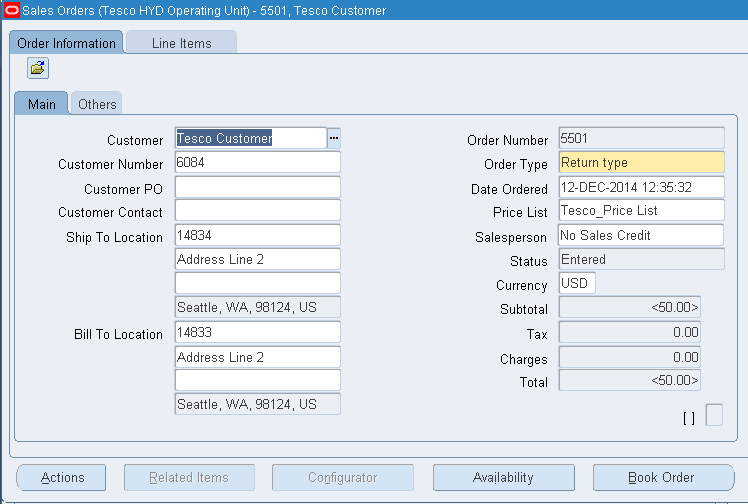
Task: Click the Ship To Location field 14834
Action: [x=258, y=235]
